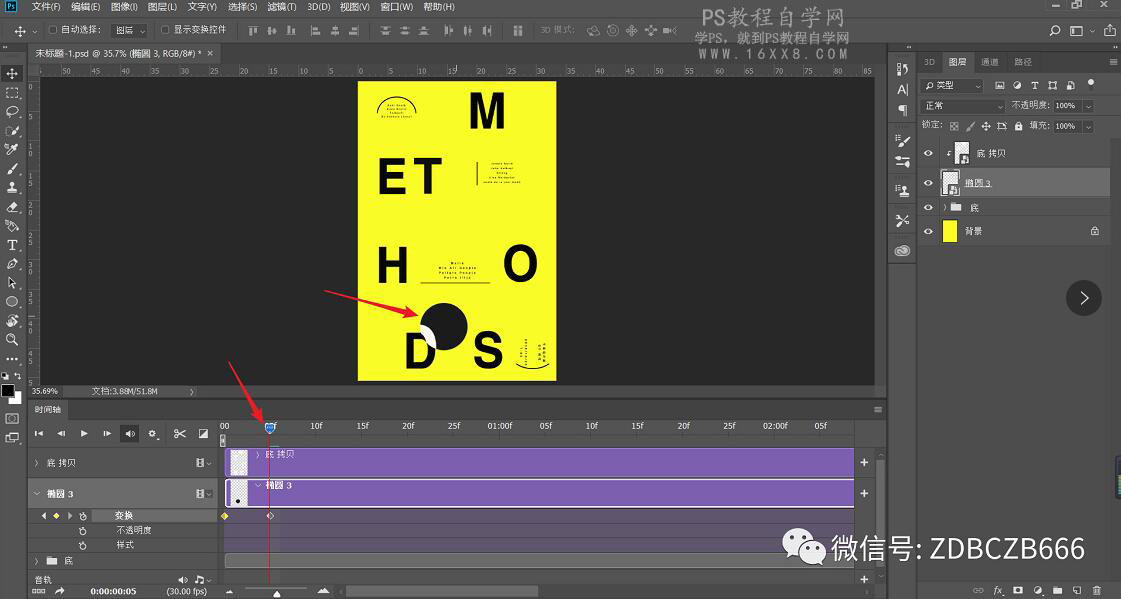Click the scissors split icon in the timeline

[180, 433]
